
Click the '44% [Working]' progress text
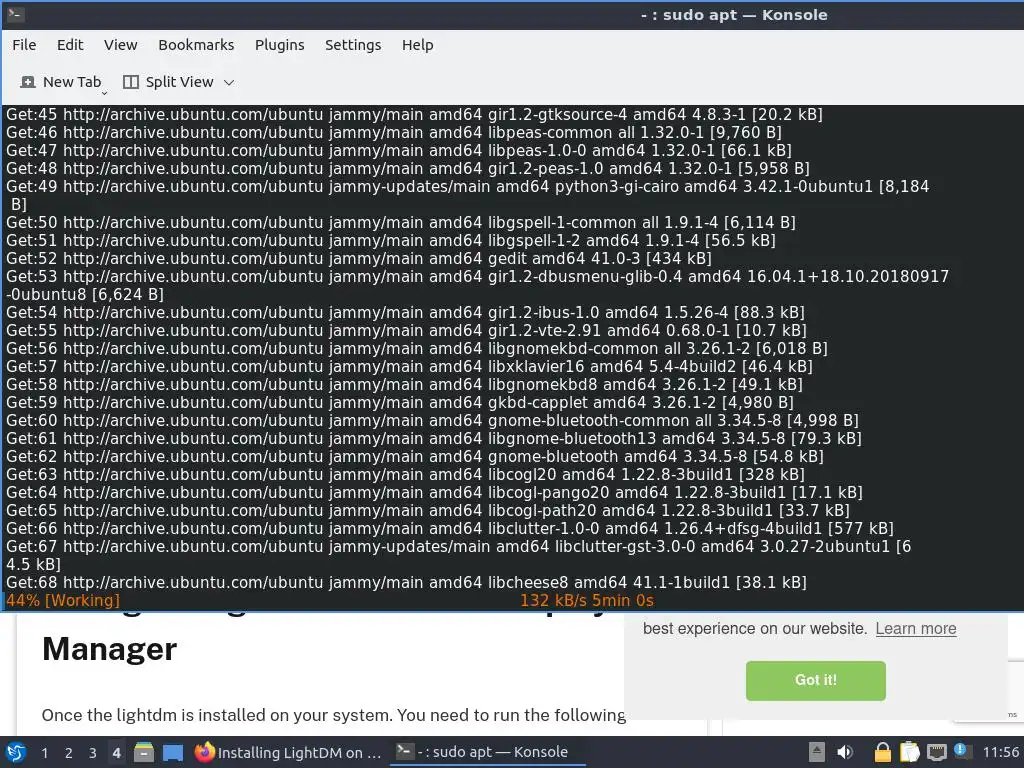click(x=63, y=600)
